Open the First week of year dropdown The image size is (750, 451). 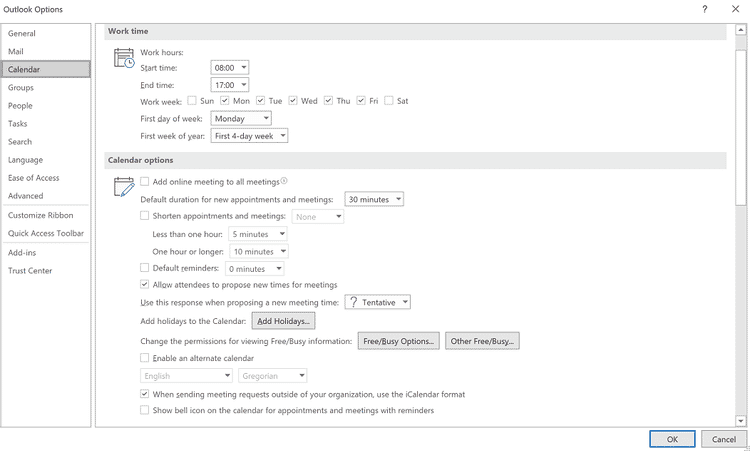[249, 136]
